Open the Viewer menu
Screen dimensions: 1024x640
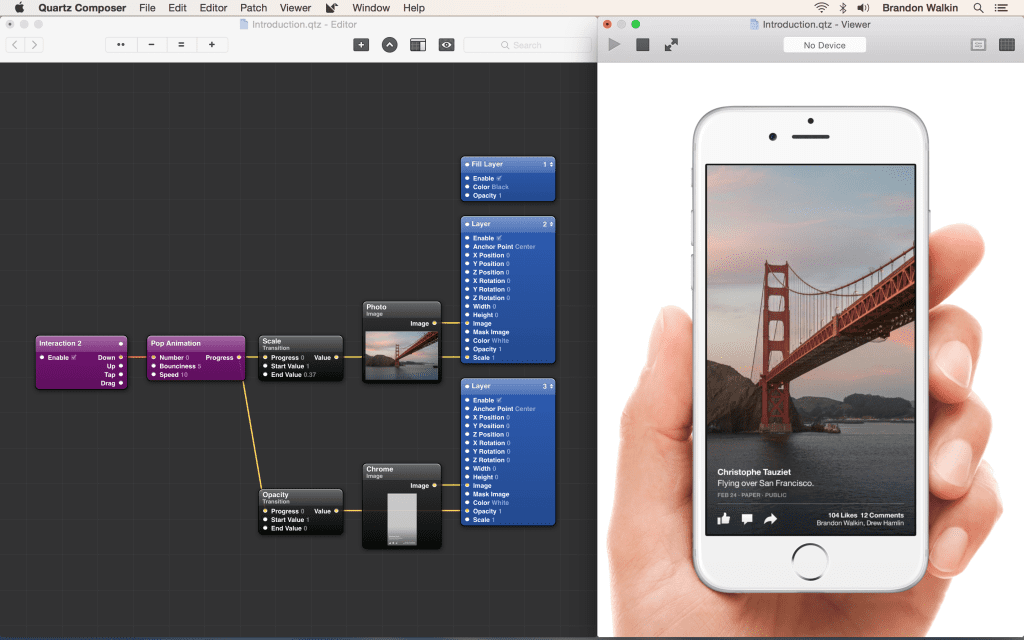tap(295, 8)
